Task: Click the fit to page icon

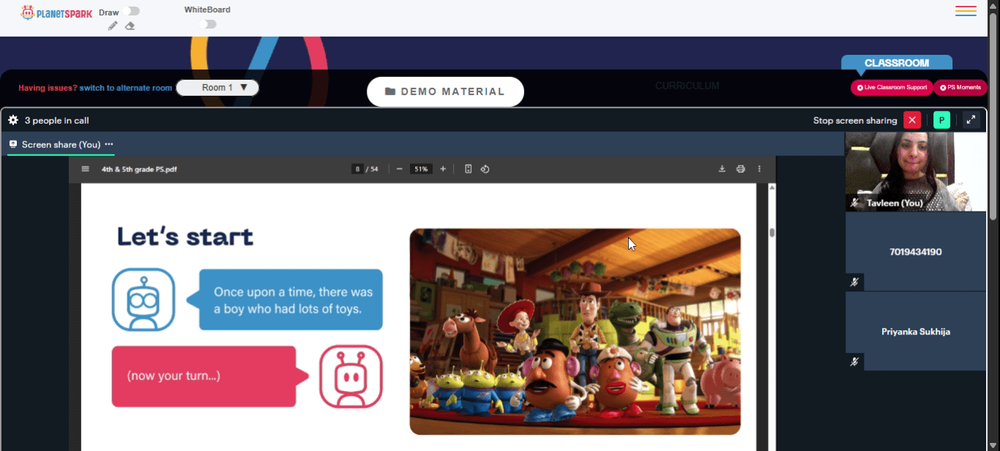Action: click(x=468, y=169)
